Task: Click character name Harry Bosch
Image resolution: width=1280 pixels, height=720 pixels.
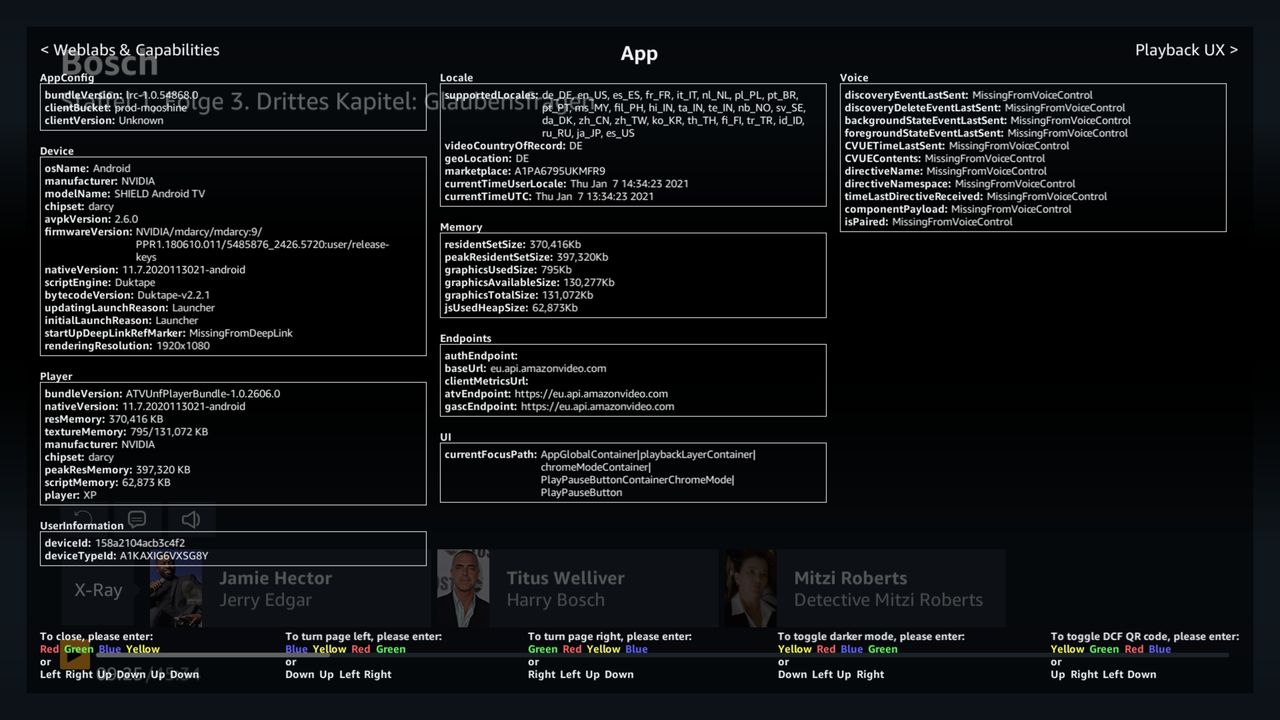Action: pyautogui.click(x=555, y=600)
